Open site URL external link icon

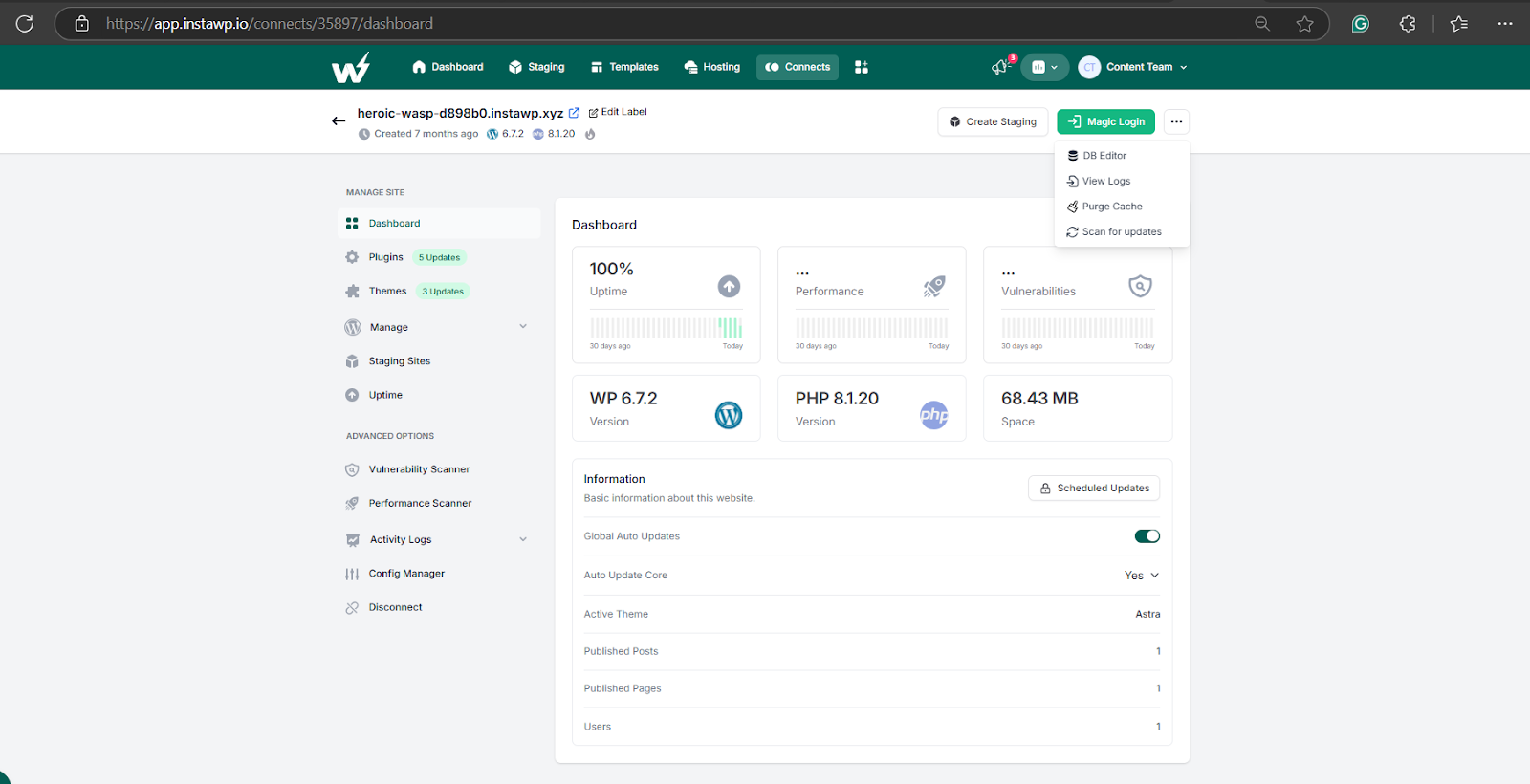574,113
